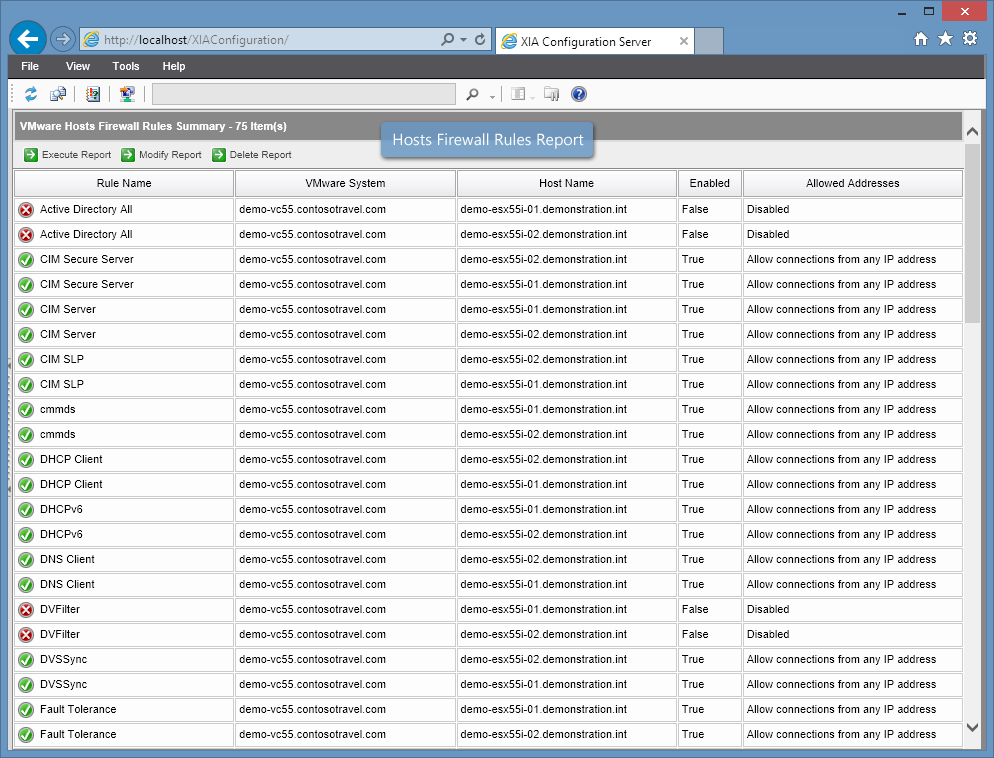Click host name in the DVSSync esx55i-01 row
994x758 pixels.
[543, 684]
